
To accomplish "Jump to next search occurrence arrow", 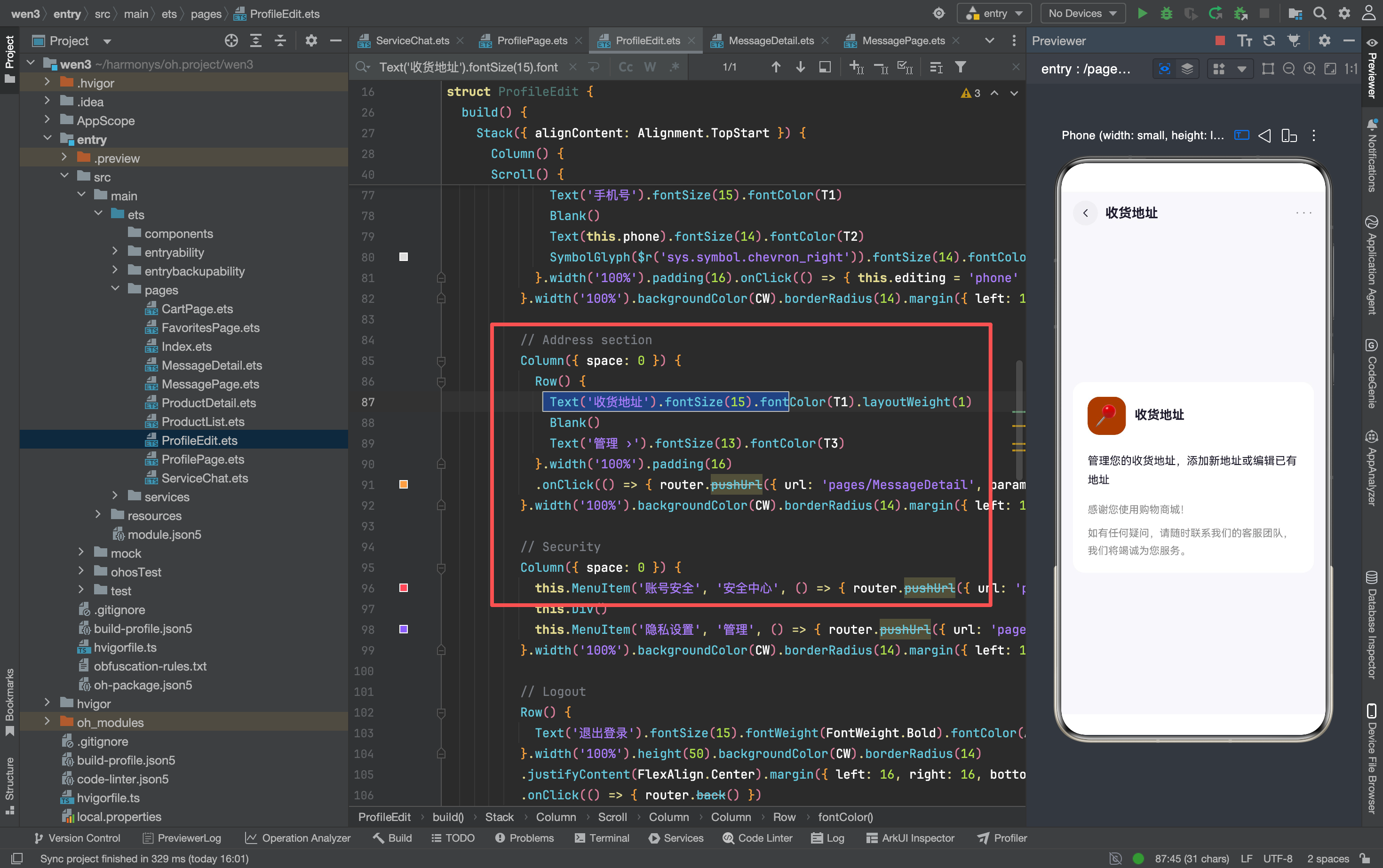I will (800, 67).
